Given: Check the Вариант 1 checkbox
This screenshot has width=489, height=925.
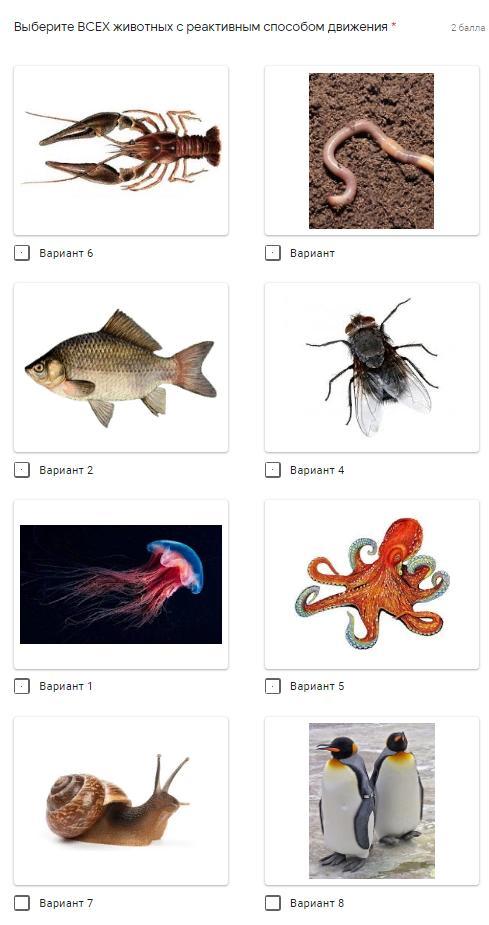Looking at the screenshot, I should coord(22,686).
